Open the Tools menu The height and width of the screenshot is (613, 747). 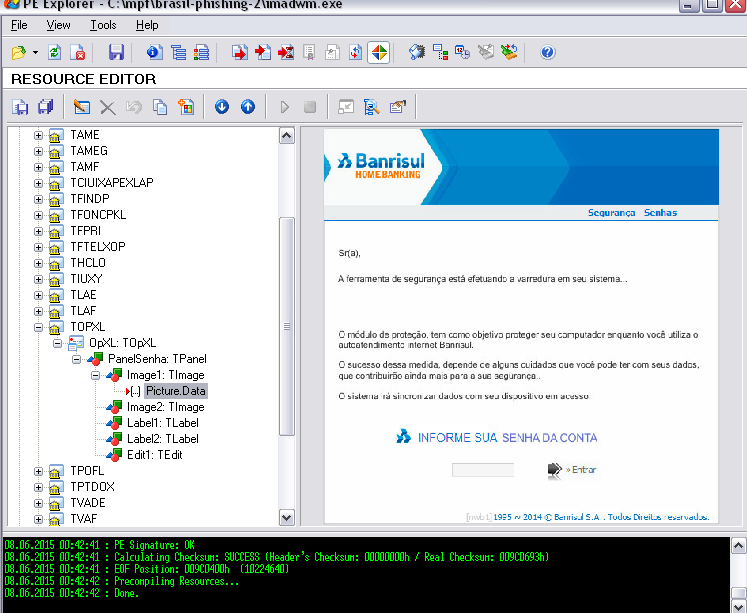pyautogui.click(x=103, y=25)
